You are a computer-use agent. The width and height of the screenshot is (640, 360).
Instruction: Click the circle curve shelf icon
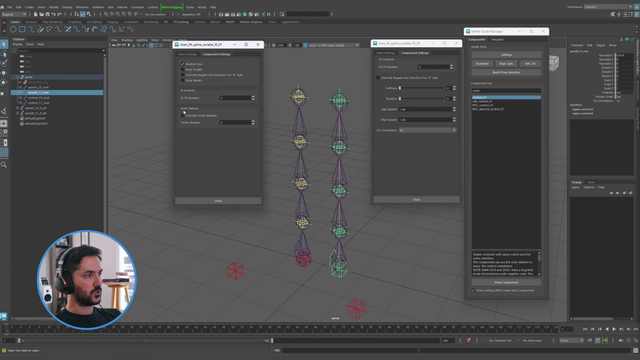[x=13, y=29]
